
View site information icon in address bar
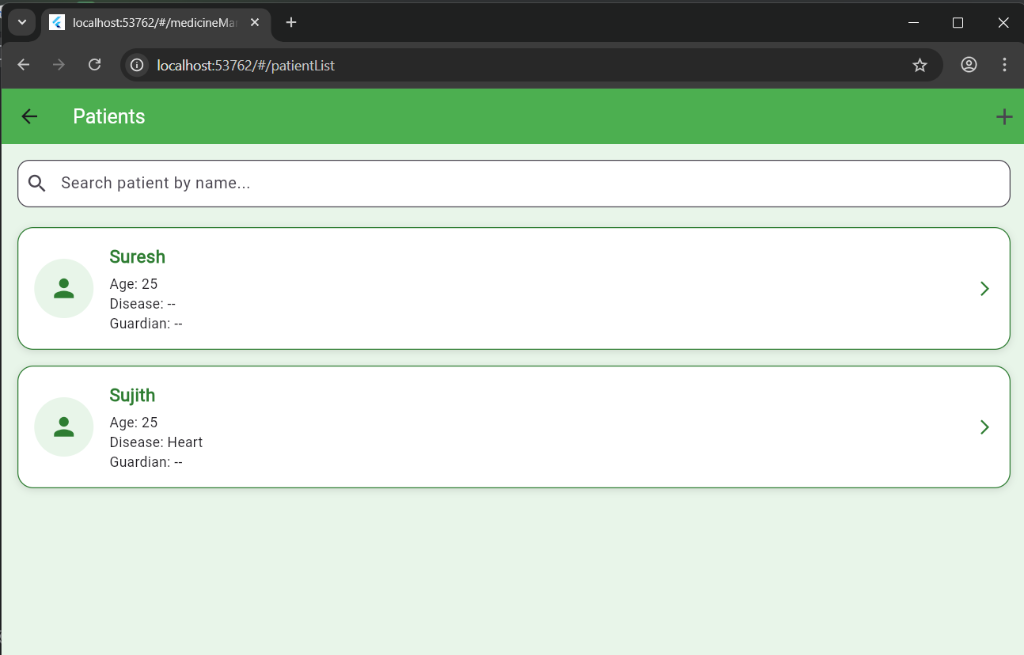137,65
